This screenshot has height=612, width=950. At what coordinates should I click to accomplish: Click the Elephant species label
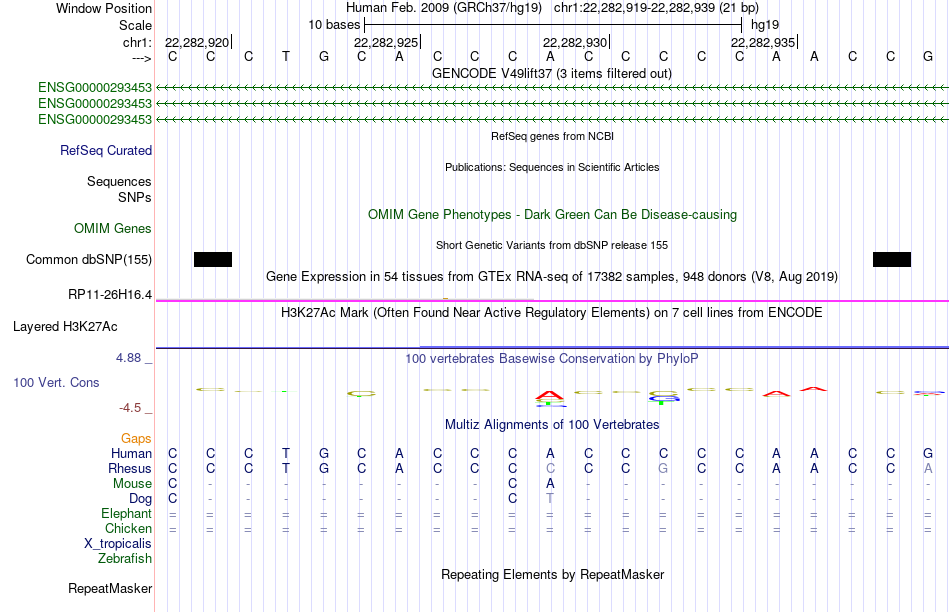click(x=126, y=513)
